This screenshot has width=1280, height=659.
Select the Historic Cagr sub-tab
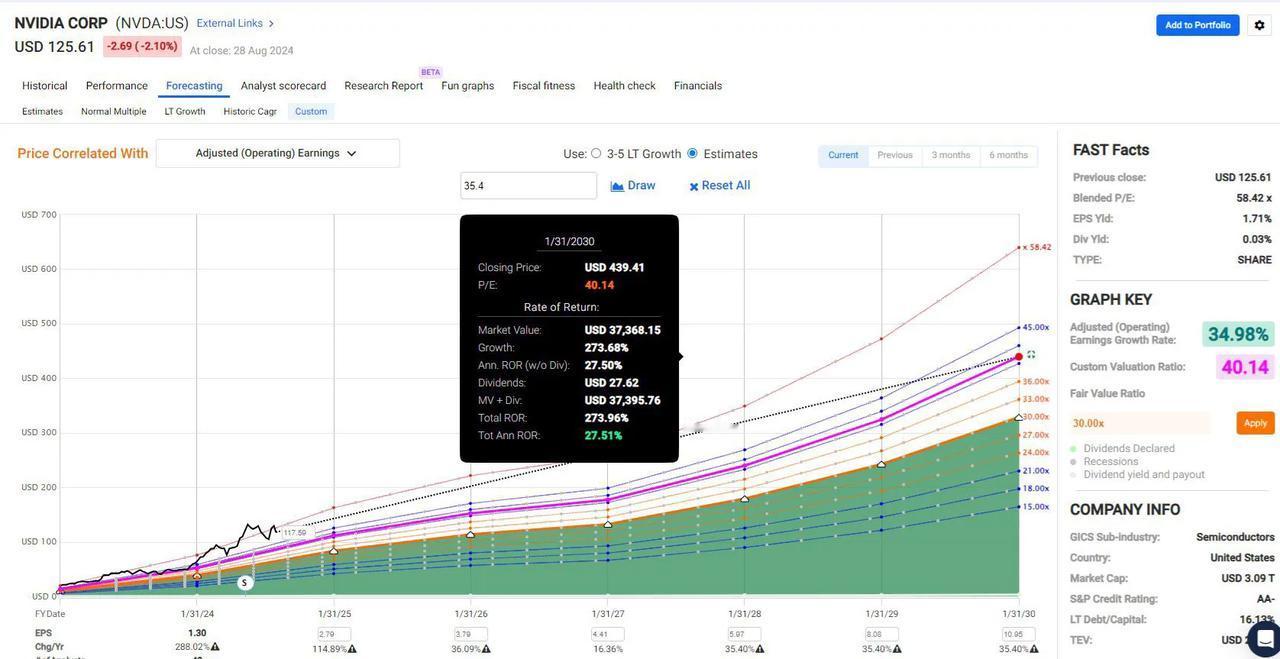[250, 111]
